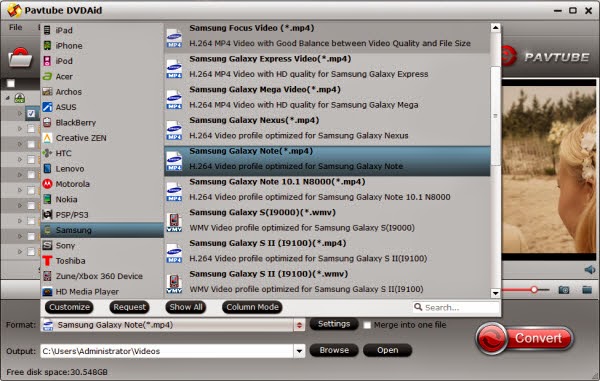Image resolution: width=600 pixels, height=381 pixels.
Task: Take a snapshot with camera icon
Action: coord(564,290)
